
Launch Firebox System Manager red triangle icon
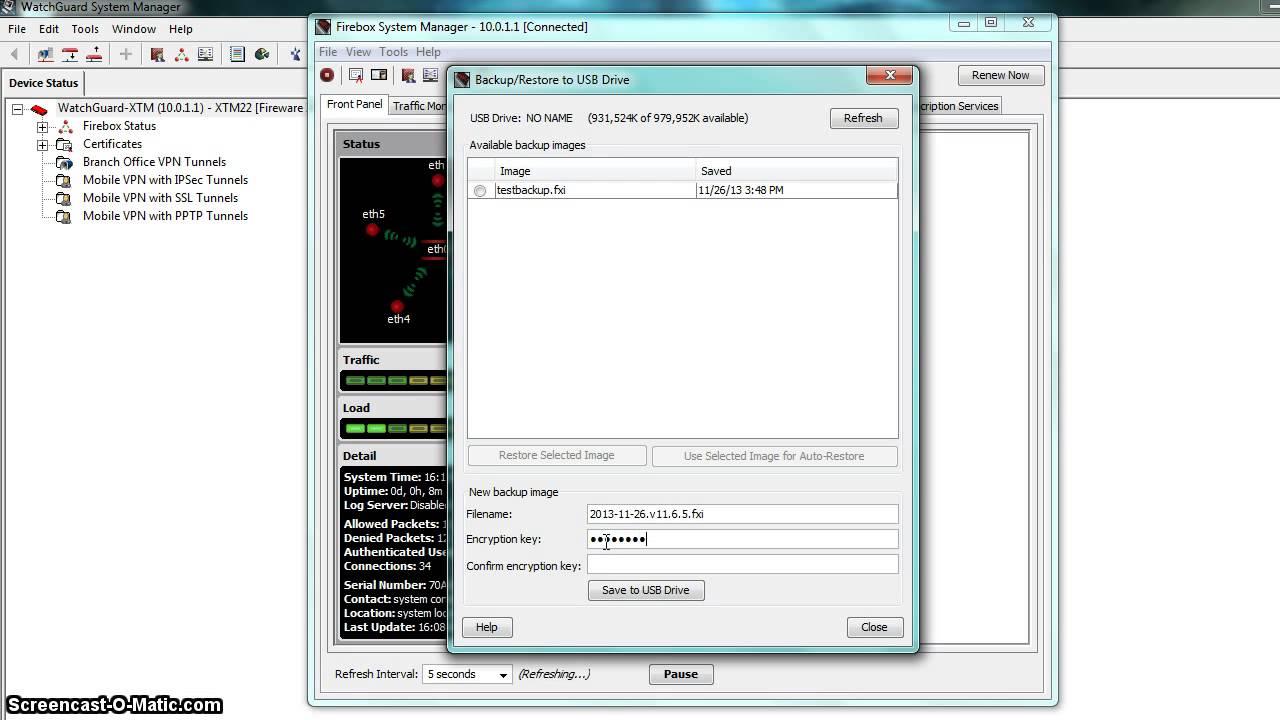pyautogui.click(x=182, y=54)
